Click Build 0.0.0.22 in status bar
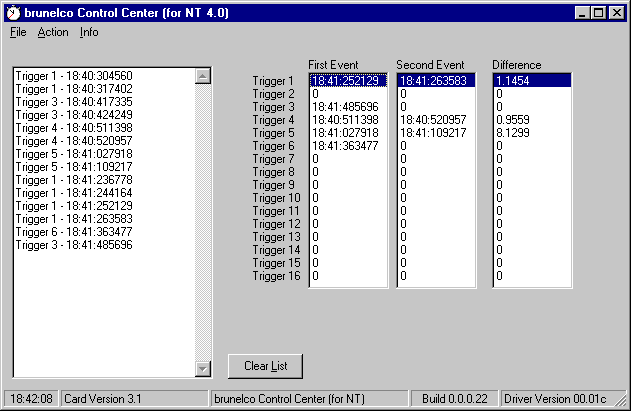Screen dimensions: 631x411 coord(454,399)
